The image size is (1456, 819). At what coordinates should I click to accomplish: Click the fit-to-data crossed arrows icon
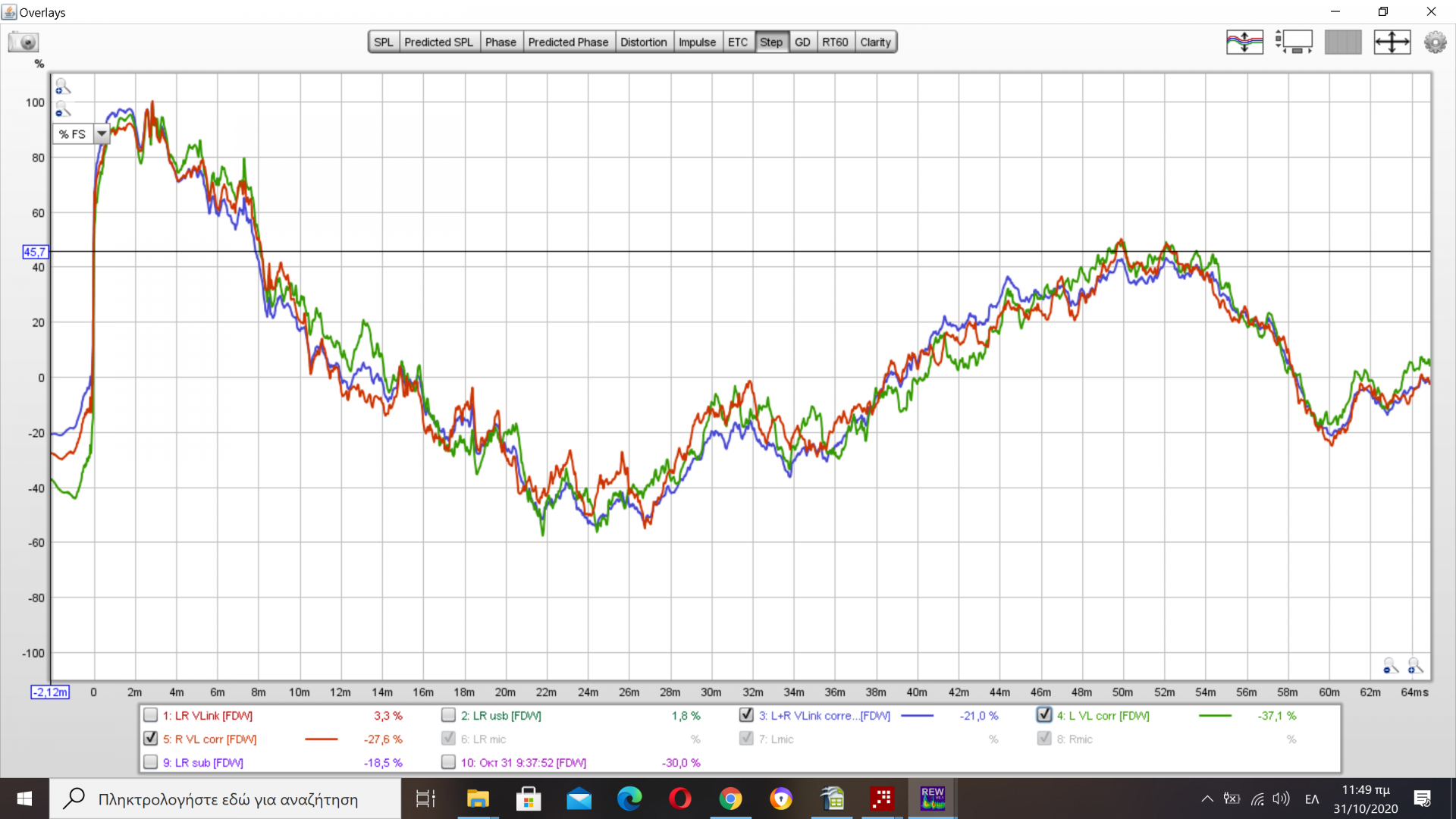[x=1392, y=42]
